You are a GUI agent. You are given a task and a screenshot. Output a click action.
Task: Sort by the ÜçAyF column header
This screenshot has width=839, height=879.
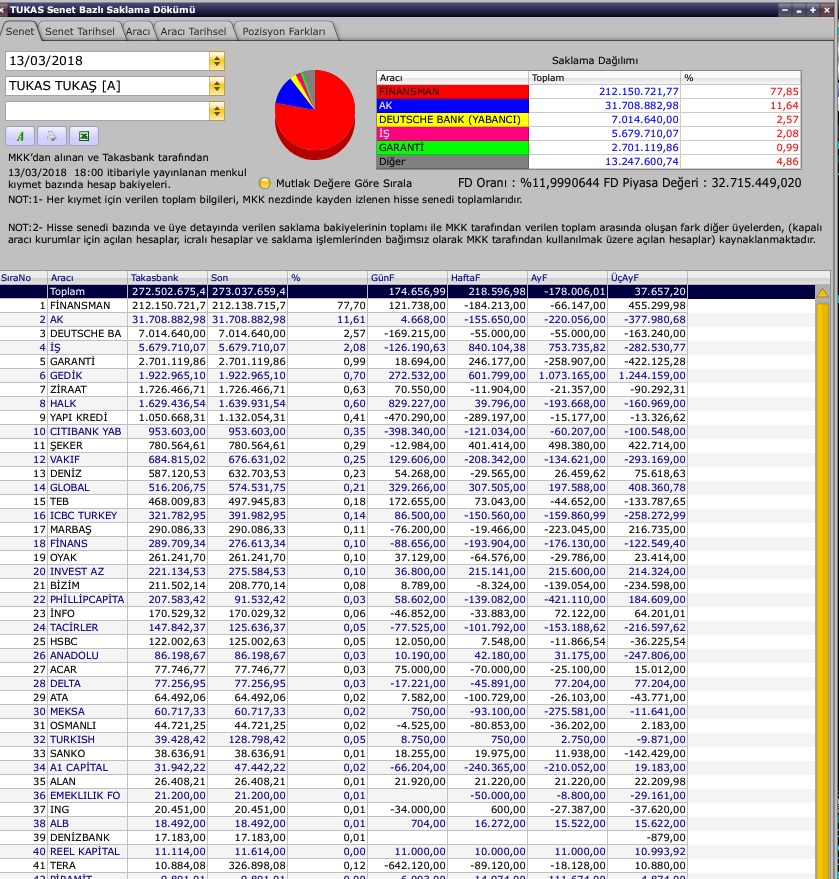tap(647, 277)
